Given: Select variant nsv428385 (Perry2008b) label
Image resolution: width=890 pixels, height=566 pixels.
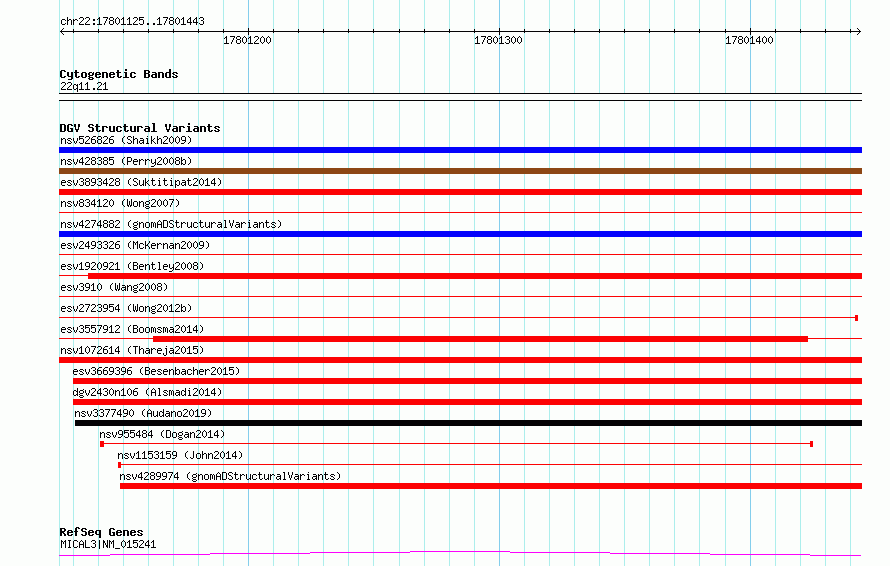Looking at the screenshot, I should 126,161.
